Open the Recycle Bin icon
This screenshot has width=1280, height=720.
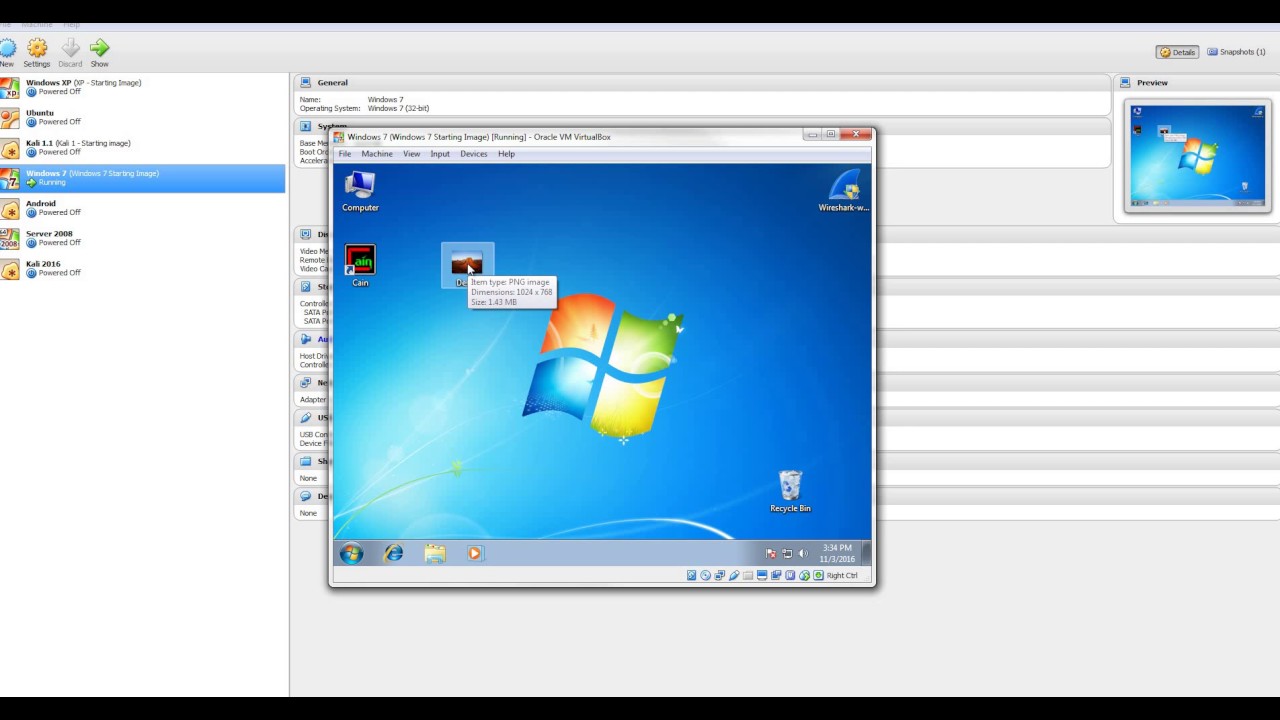click(790, 487)
